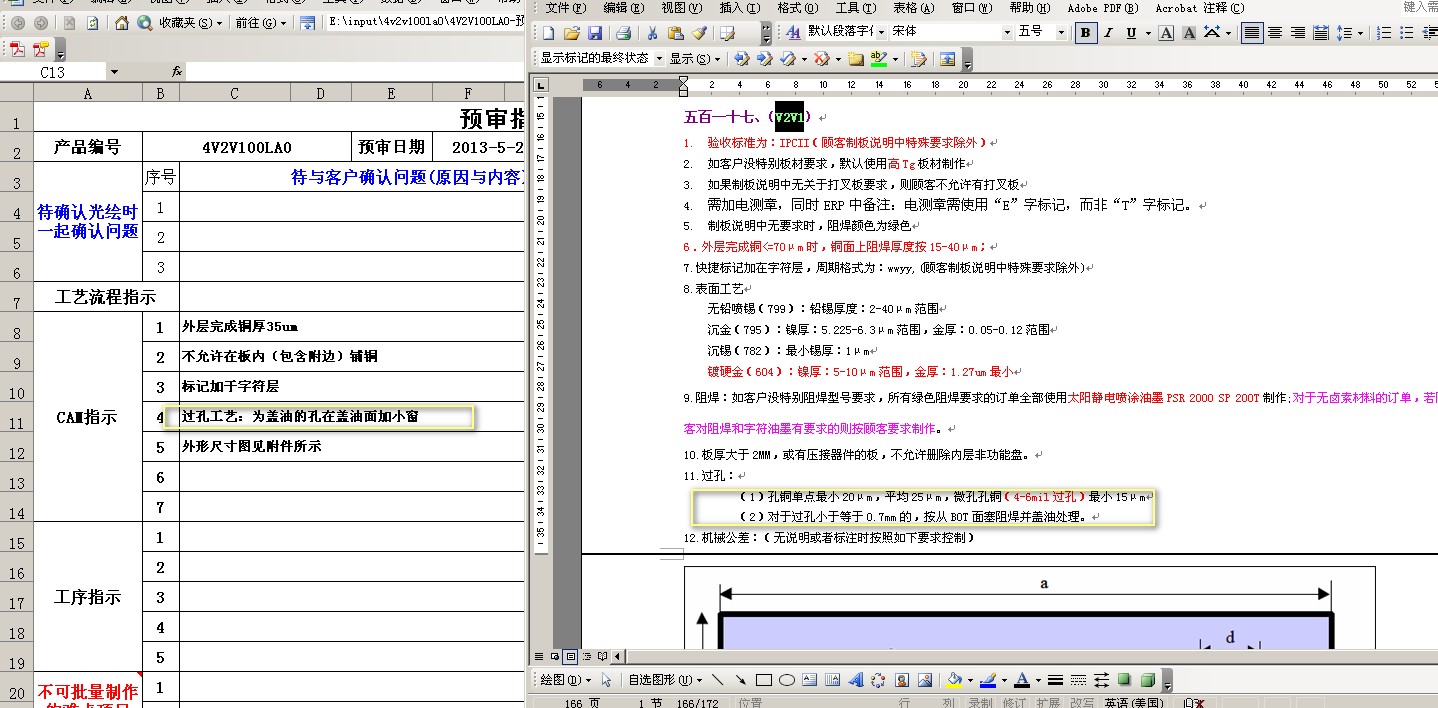Click the Reject change icon in reviewing toolbar

tap(820, 59)
